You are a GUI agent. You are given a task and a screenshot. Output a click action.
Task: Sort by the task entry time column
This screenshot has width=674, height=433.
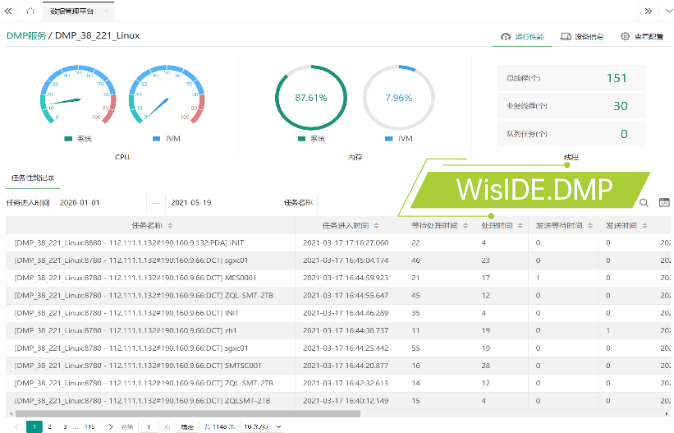click(x=370, y=226)
